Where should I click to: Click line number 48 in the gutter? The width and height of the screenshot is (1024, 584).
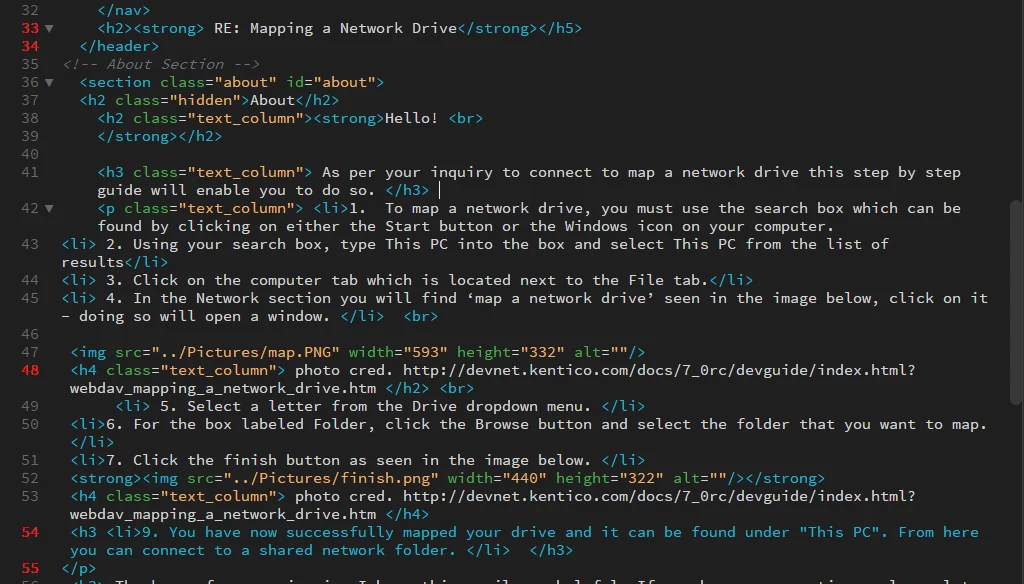pyautogui.click(x=30, y=370)
